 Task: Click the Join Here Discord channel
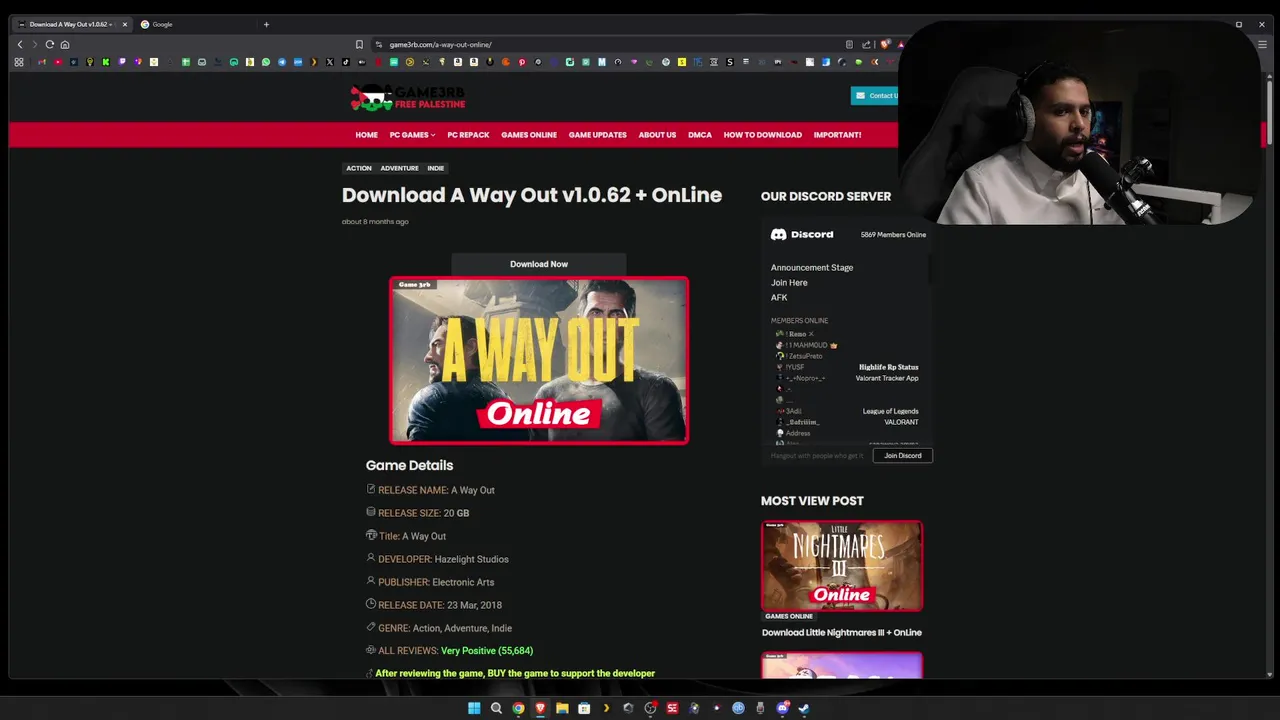789,283
